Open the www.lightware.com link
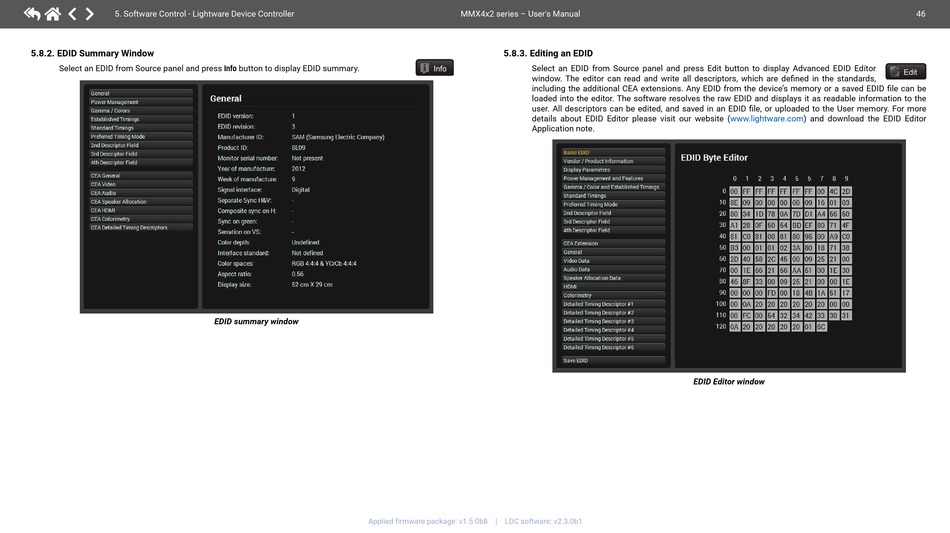Image resolution: width=950 pixels, height=533 pixels. [766, 119]
